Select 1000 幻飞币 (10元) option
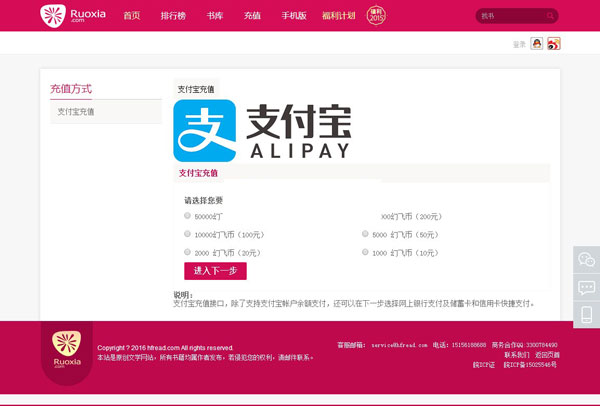The height and width of the screenshot is (406, 600). tap(365, 252)
